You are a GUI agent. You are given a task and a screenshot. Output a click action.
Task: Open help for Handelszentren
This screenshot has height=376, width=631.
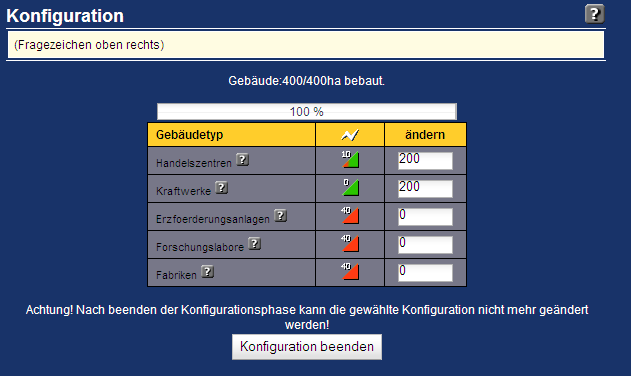point(242,160)
